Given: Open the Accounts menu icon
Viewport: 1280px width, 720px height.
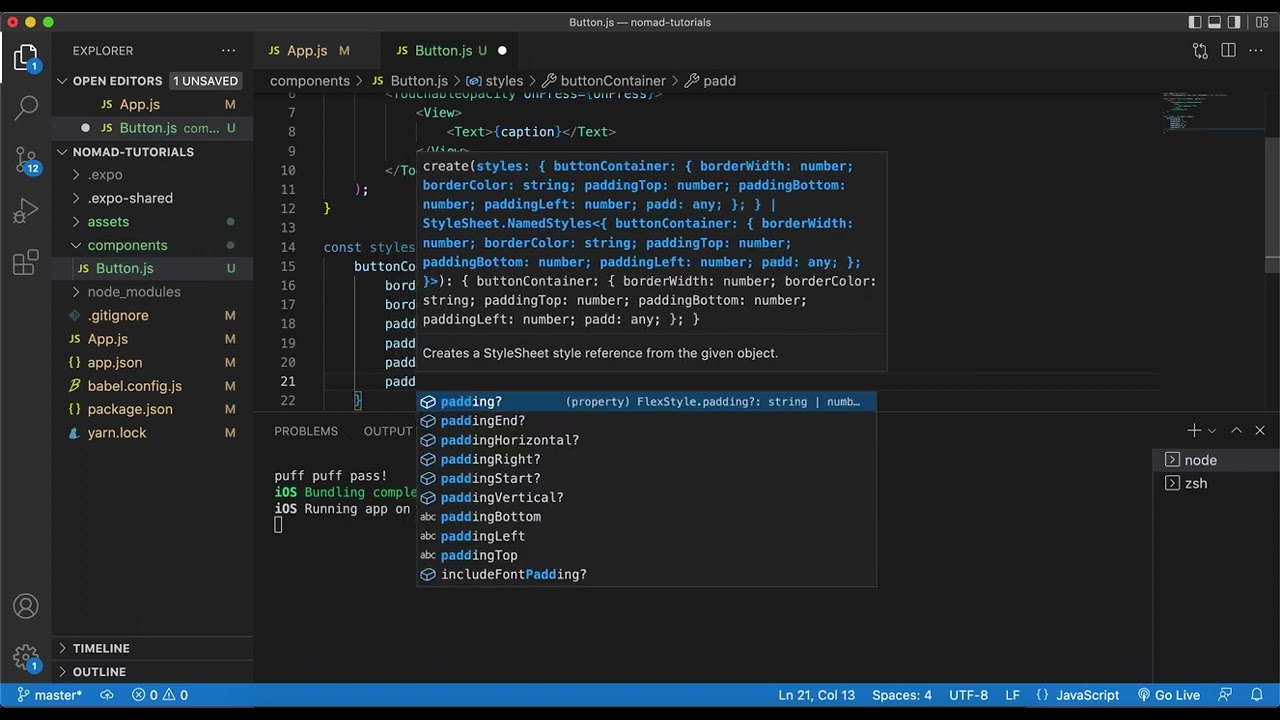Looking at the screenshot, I should (26, 607).
